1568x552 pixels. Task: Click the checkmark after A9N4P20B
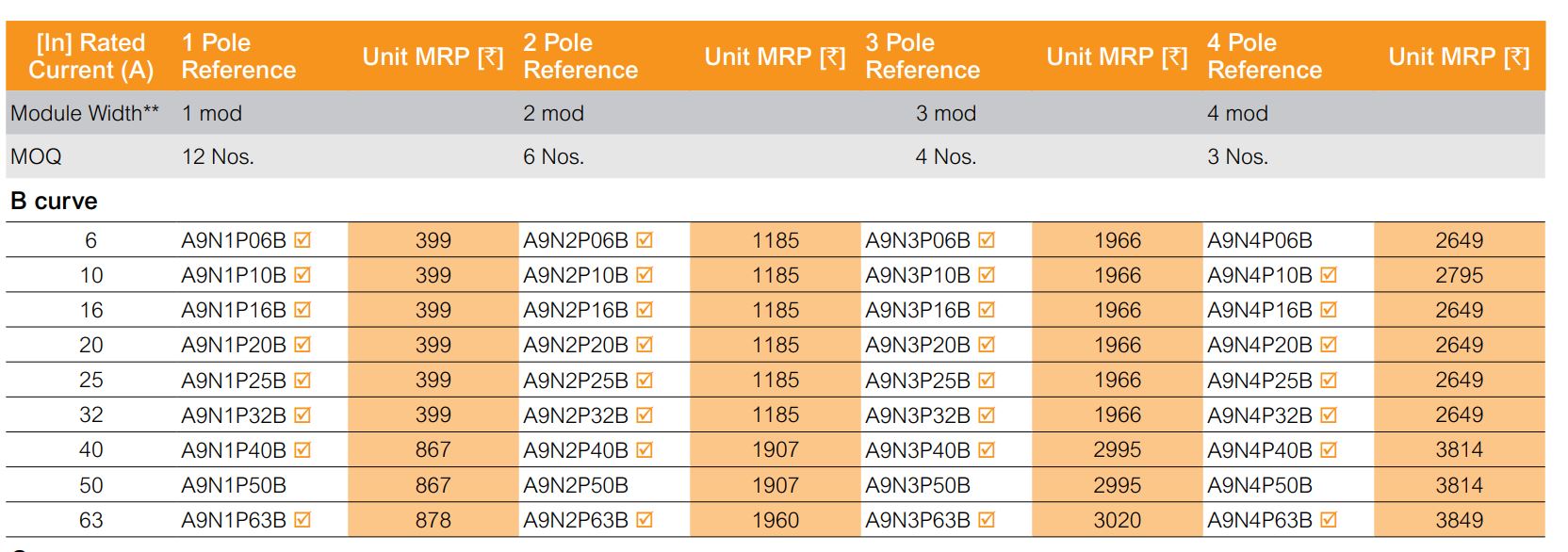(x=1329, y=345)
